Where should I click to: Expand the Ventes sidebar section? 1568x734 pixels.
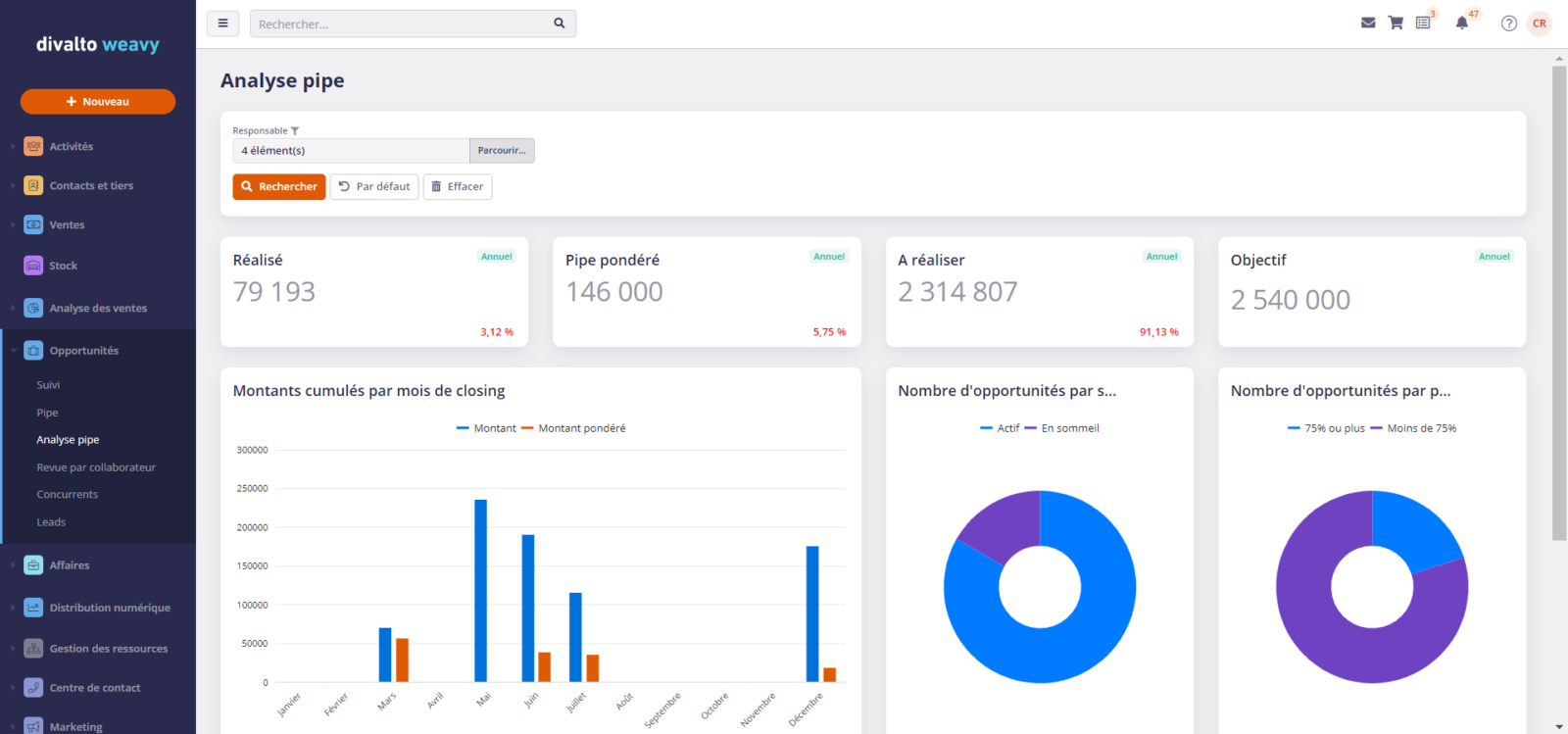click(67, 225)
